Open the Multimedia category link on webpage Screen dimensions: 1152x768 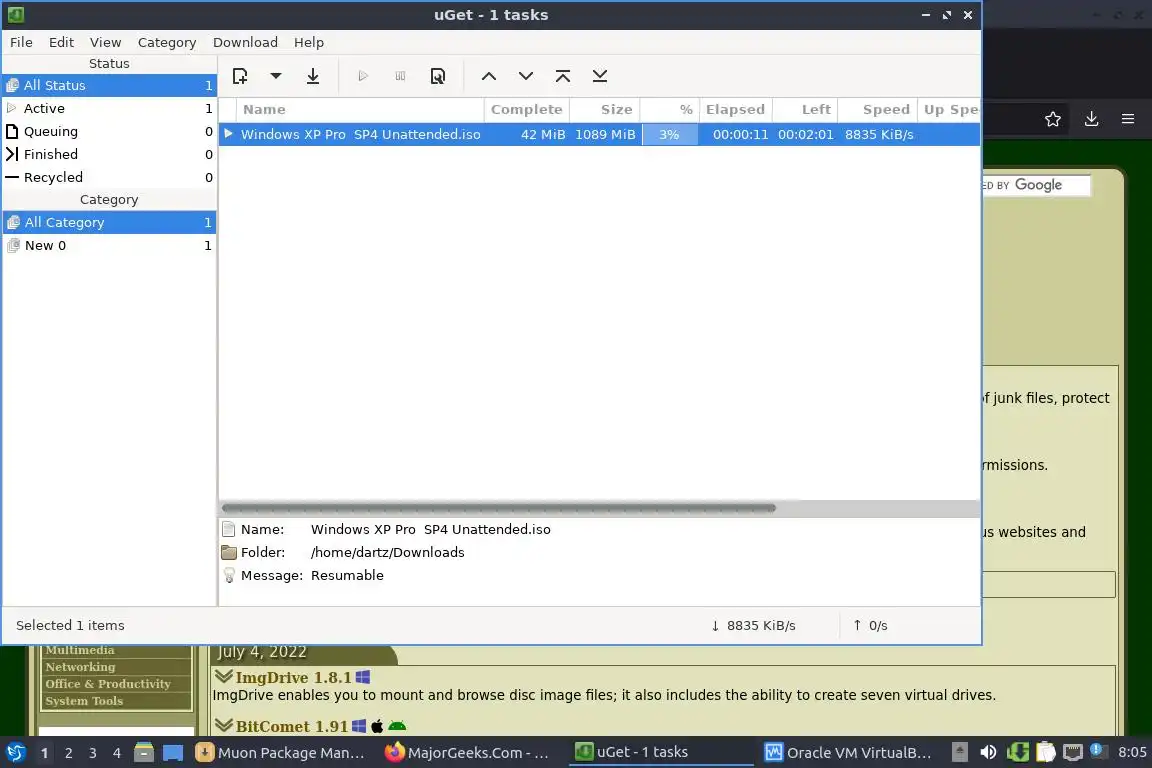coord(79,650)
